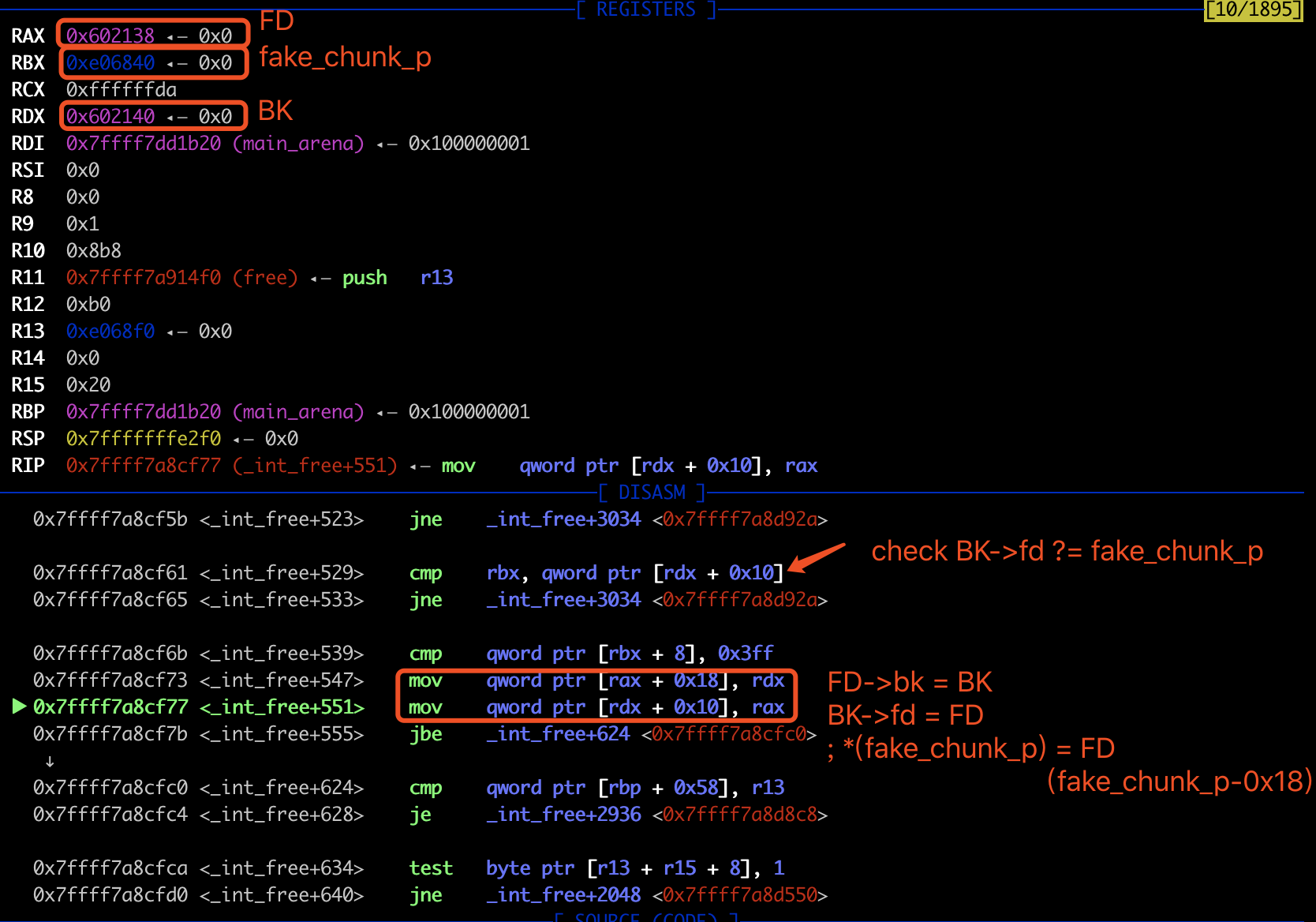Image resolution: width=1316 pixels, height=922 pixels.
Task: Click the [10/1895] history counter
Action: [x=1253, y=9]
